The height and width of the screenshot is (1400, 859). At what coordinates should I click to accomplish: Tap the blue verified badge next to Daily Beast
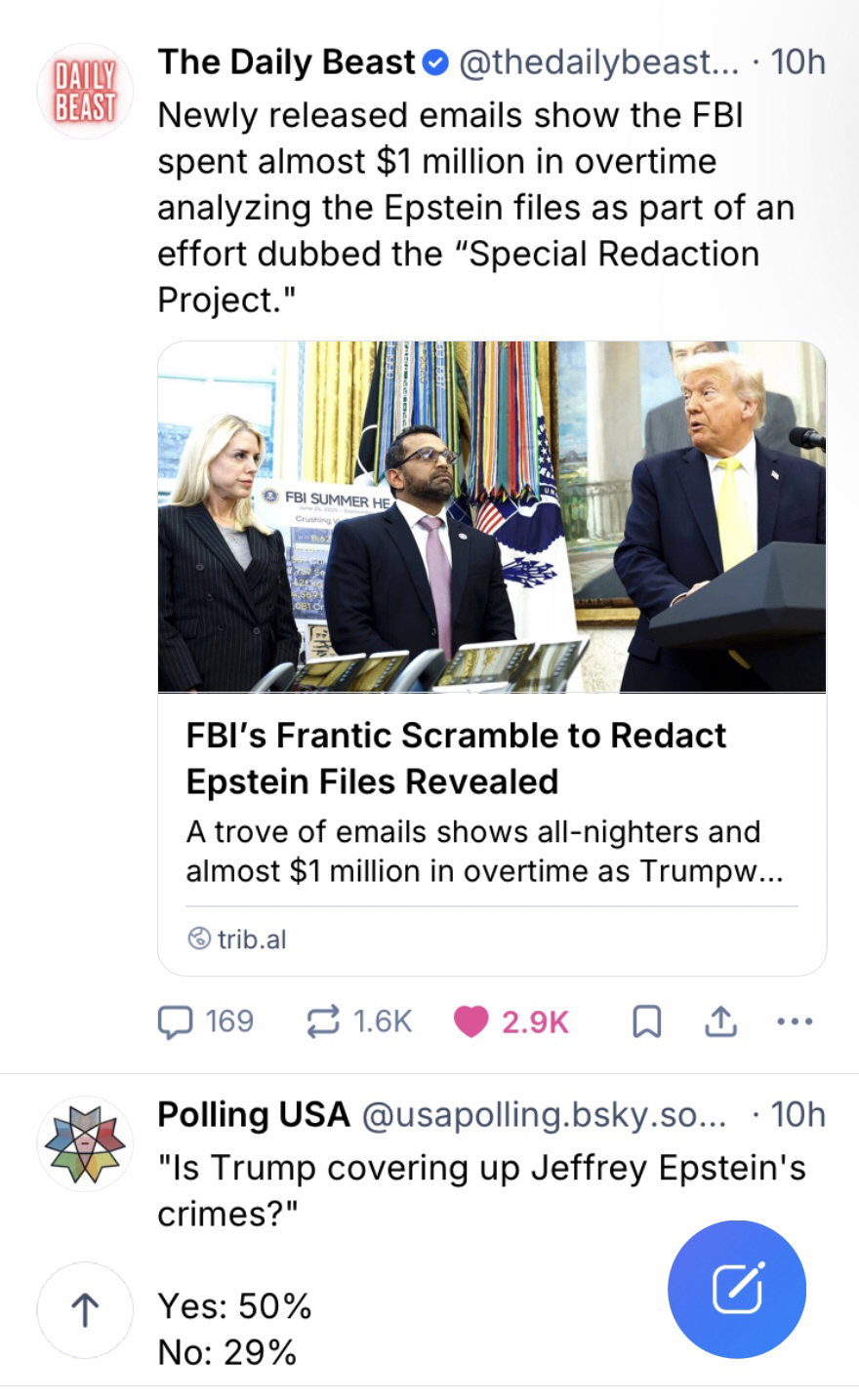[435, 63]
